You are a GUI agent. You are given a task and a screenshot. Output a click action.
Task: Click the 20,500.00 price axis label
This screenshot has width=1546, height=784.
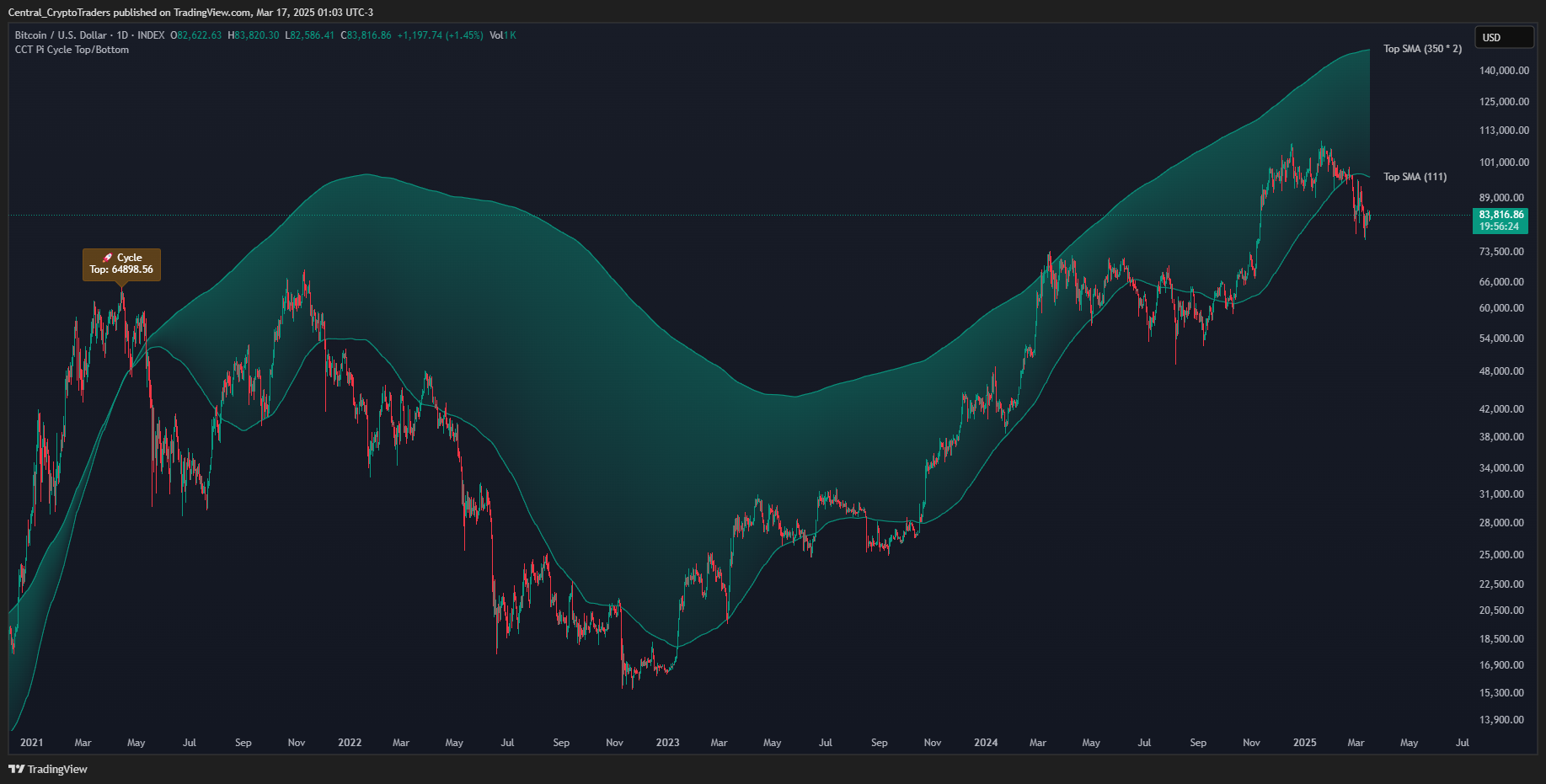[1501, 611]
